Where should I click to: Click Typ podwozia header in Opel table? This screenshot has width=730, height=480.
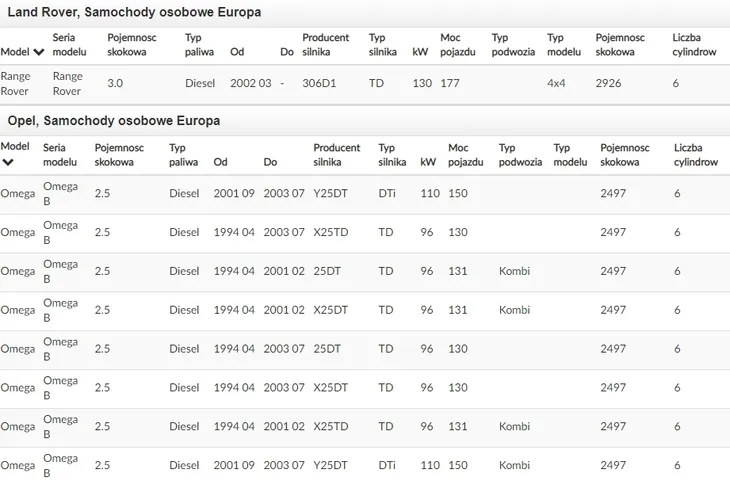(x=520, y=155)
